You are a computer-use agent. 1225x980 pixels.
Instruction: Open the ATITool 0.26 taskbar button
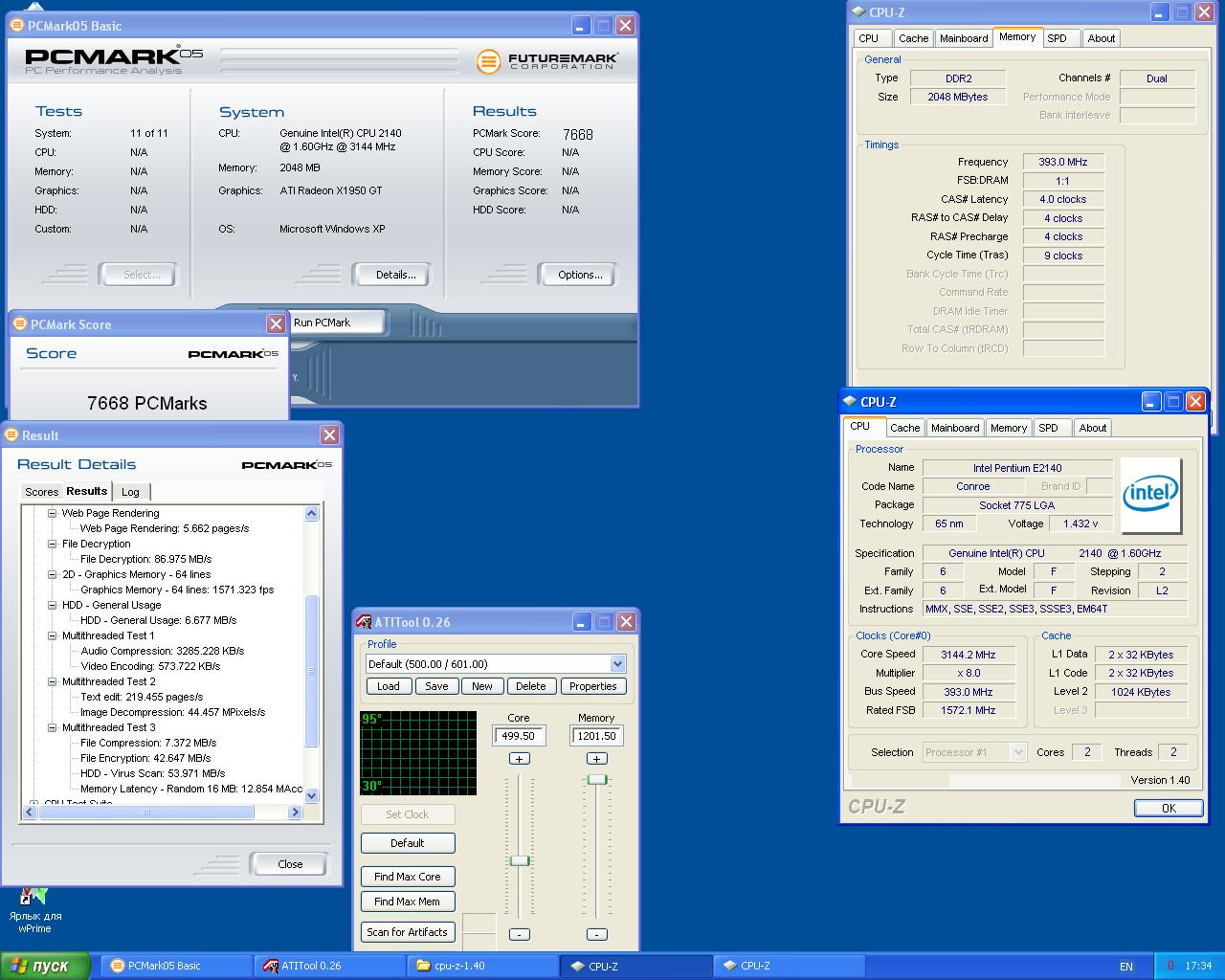[328, 967]
